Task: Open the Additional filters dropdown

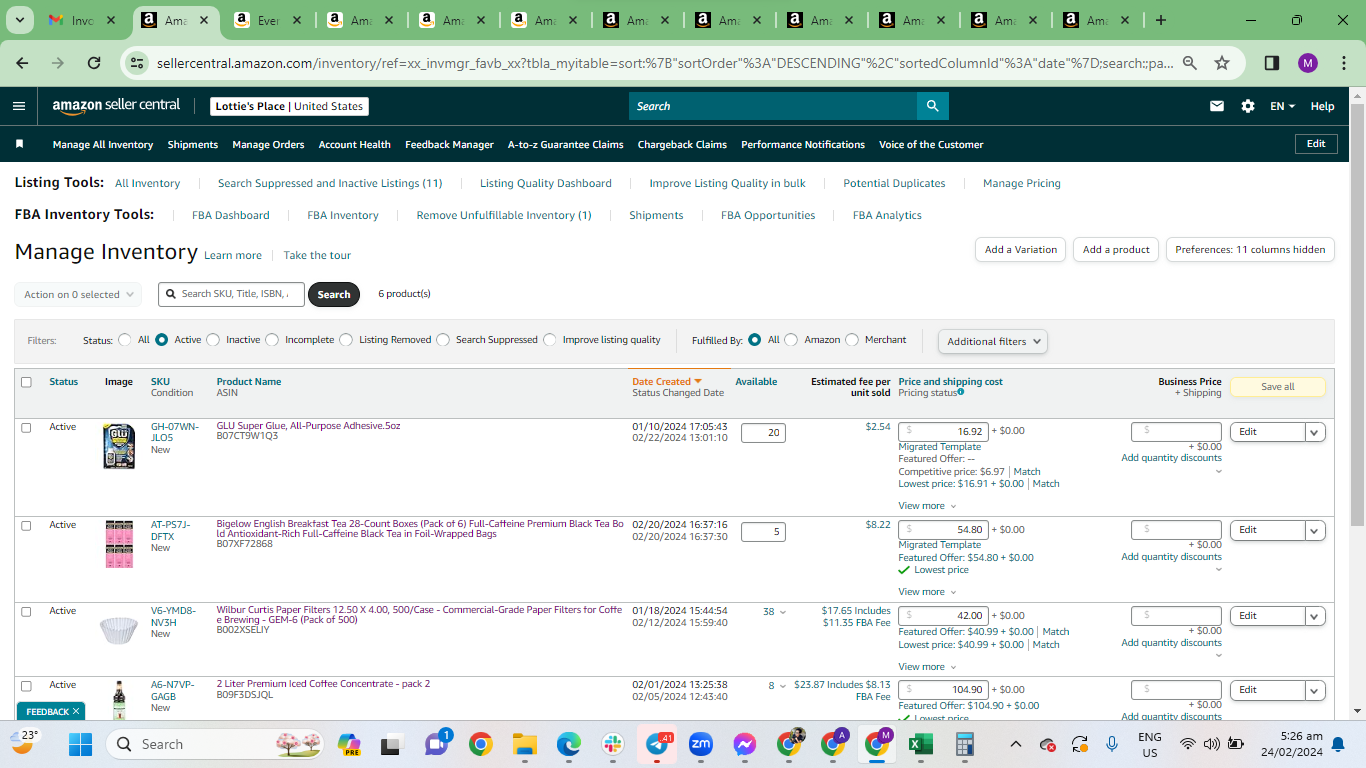Action: (x=993, y=341)
